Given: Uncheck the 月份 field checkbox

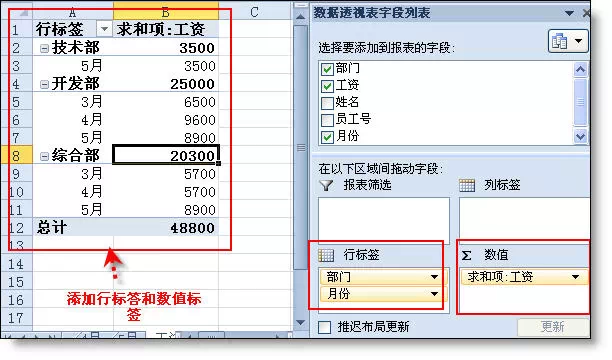Looking at the screenshot, I should tap(327, 137).
